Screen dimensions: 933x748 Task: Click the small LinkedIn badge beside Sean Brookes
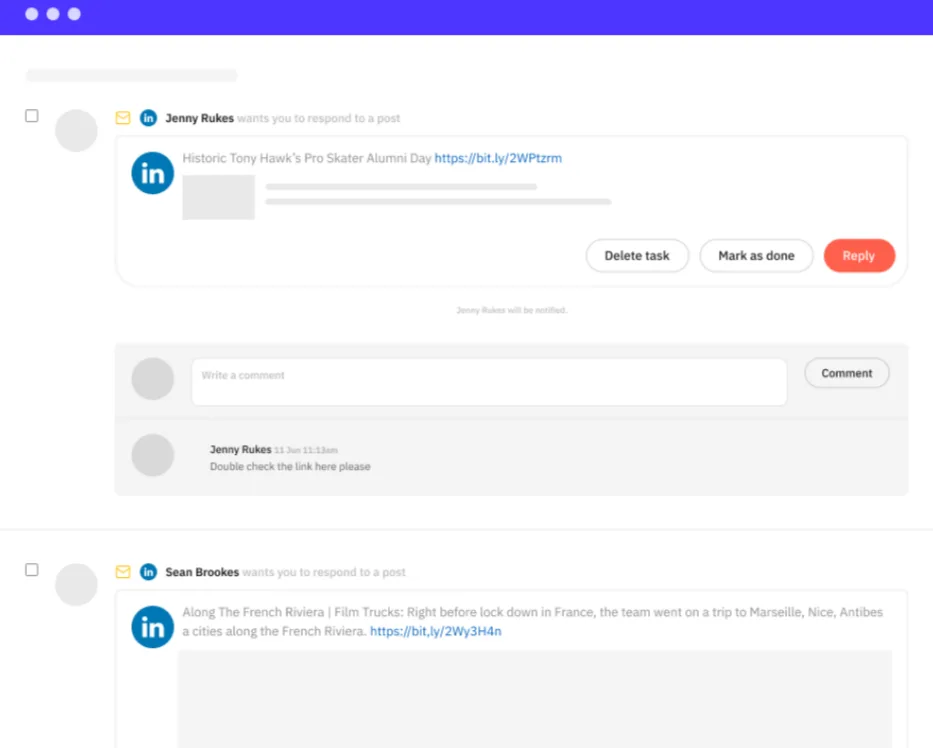click(x=148, y=572)
